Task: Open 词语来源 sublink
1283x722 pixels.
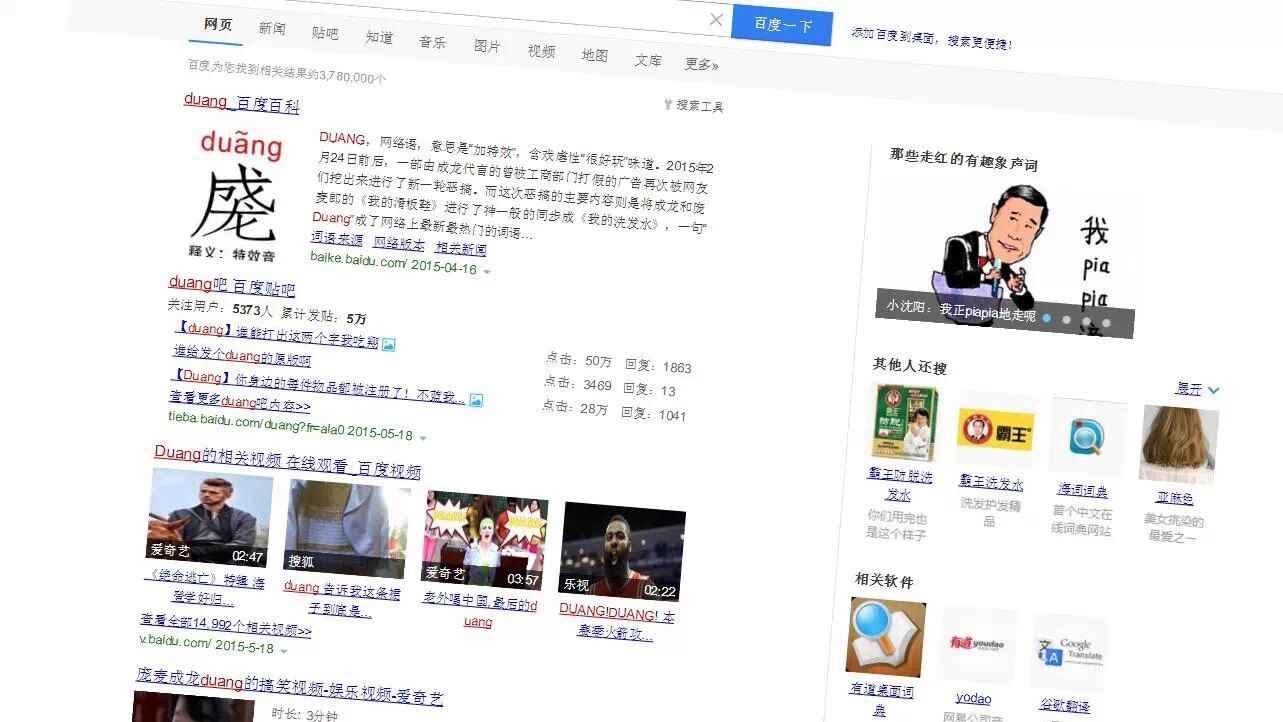Action: pos(337,239)
